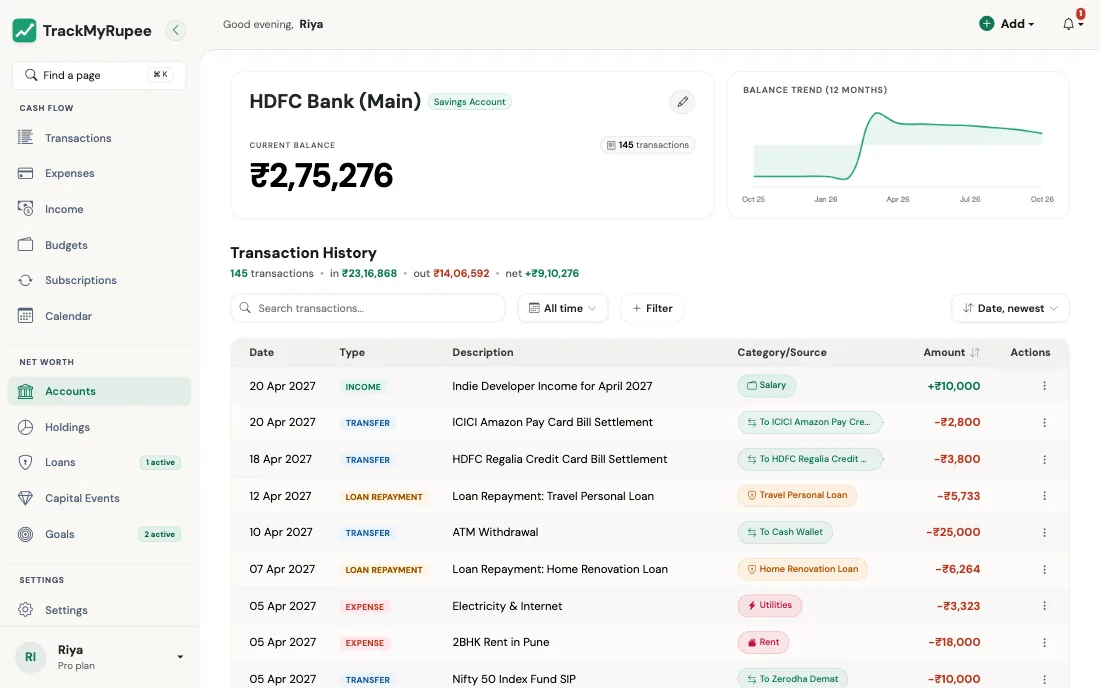Click the 1 active Loans badge
Viewport: 1100px width, 688px height.
point(160,462)
